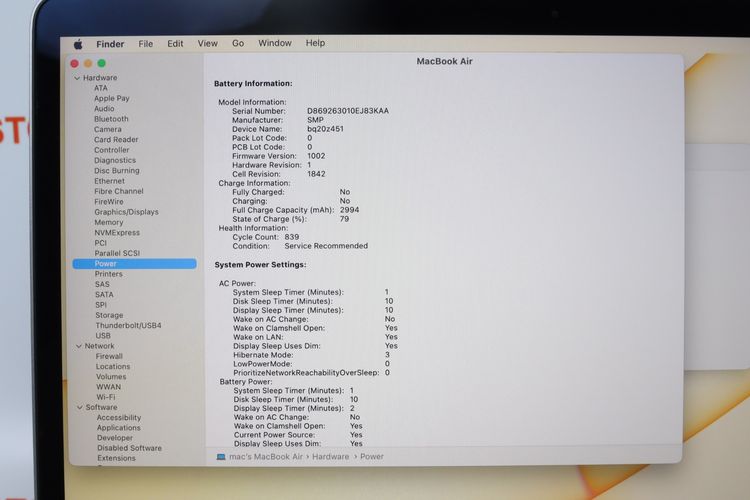Select Card Reader in the sidebar
The width and height of the screenshot is (750, 500).
[116, 140]
